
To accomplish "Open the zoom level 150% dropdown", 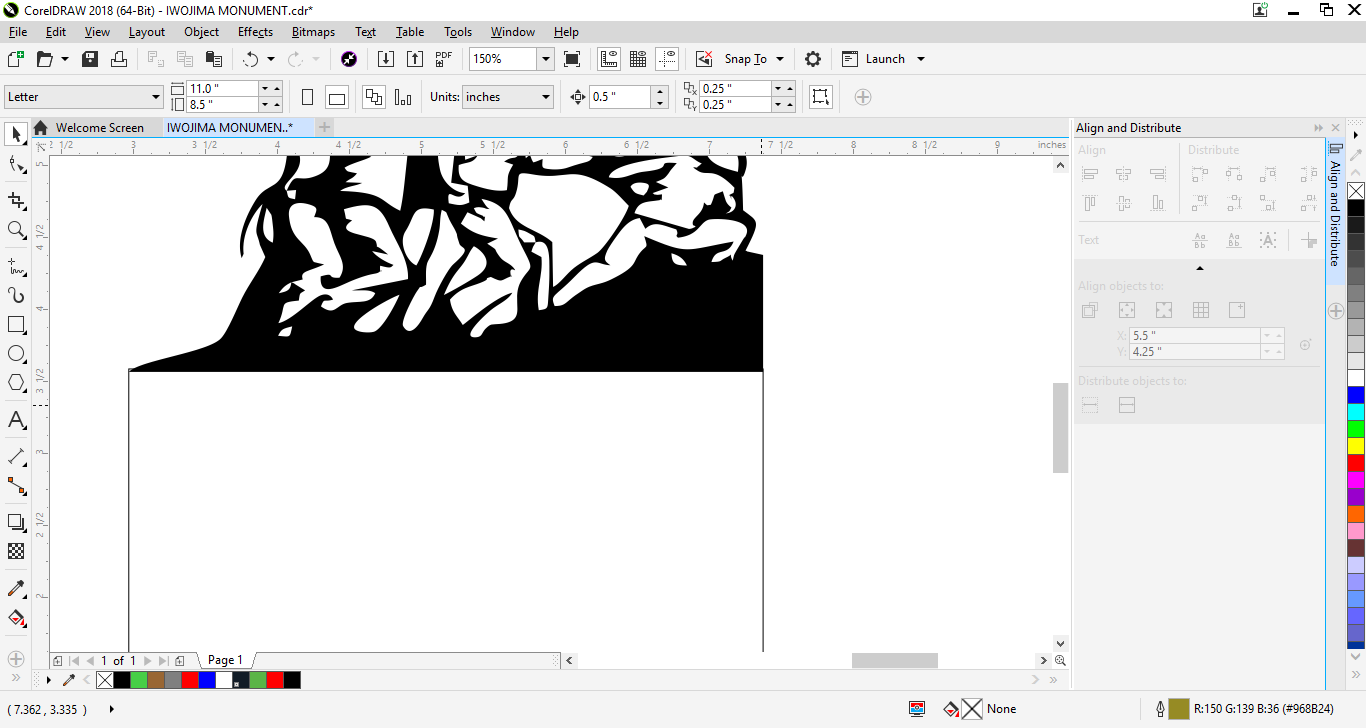I will (545, 59).
